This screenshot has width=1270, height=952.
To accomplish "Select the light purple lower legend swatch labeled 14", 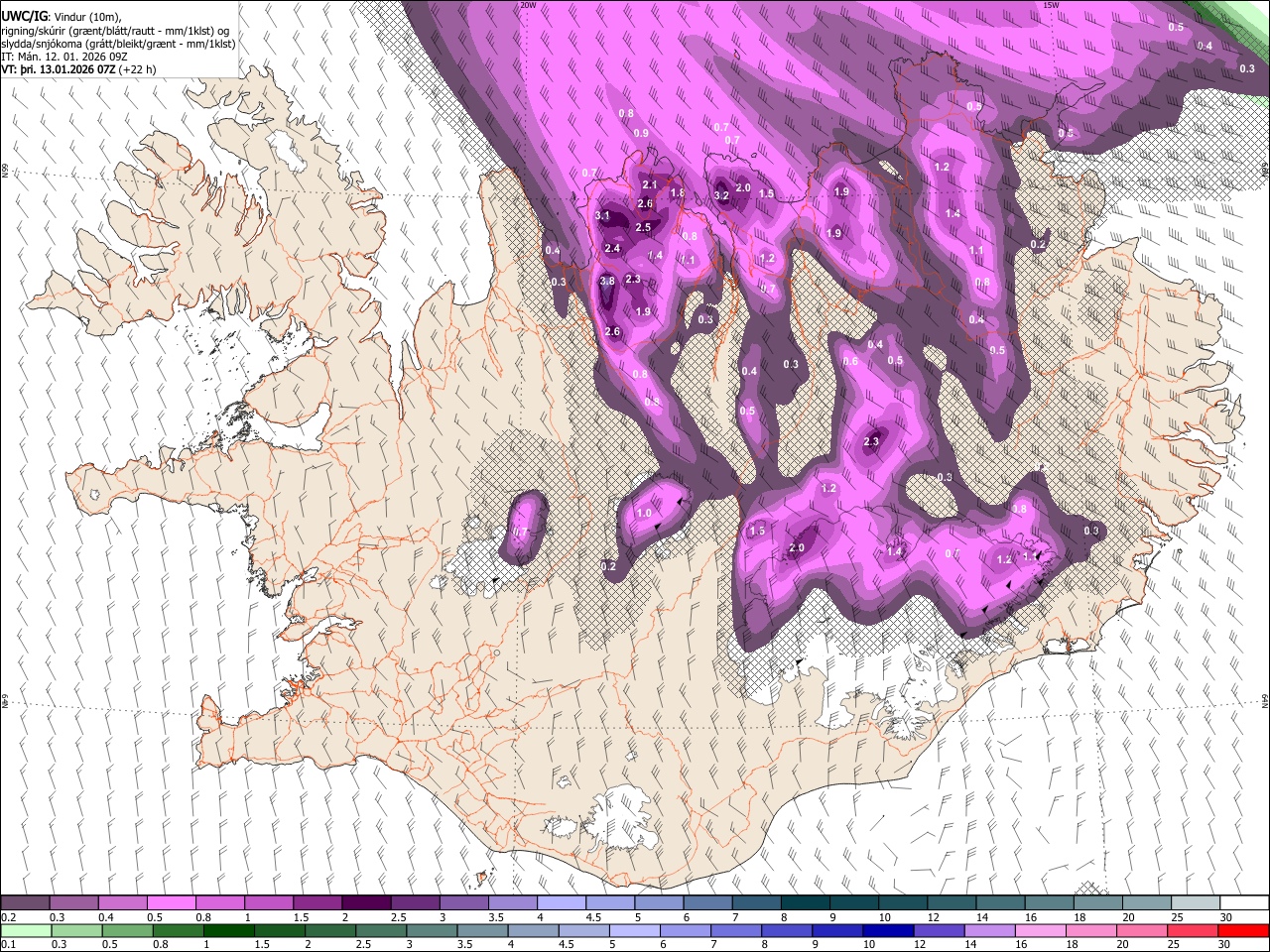I will [x=990, y=930].
